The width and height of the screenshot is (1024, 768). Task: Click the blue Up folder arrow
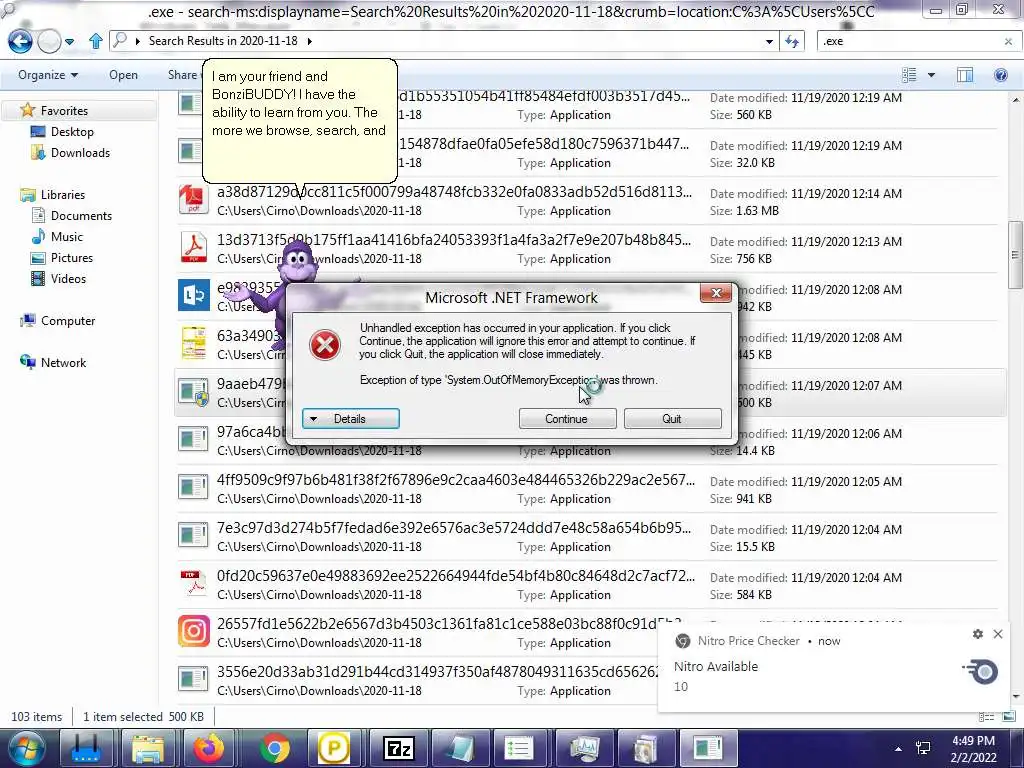95,41
